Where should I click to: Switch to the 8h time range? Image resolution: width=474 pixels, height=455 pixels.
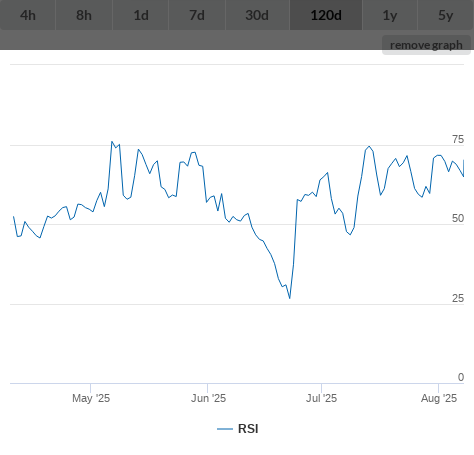point(84,15)
